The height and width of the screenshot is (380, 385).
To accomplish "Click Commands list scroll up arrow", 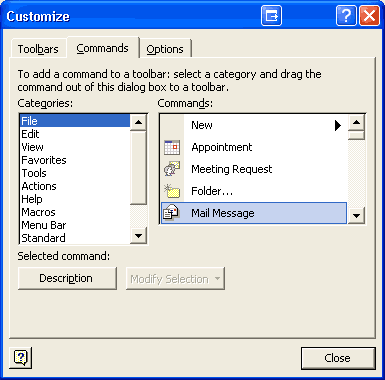I will (356, 122).
